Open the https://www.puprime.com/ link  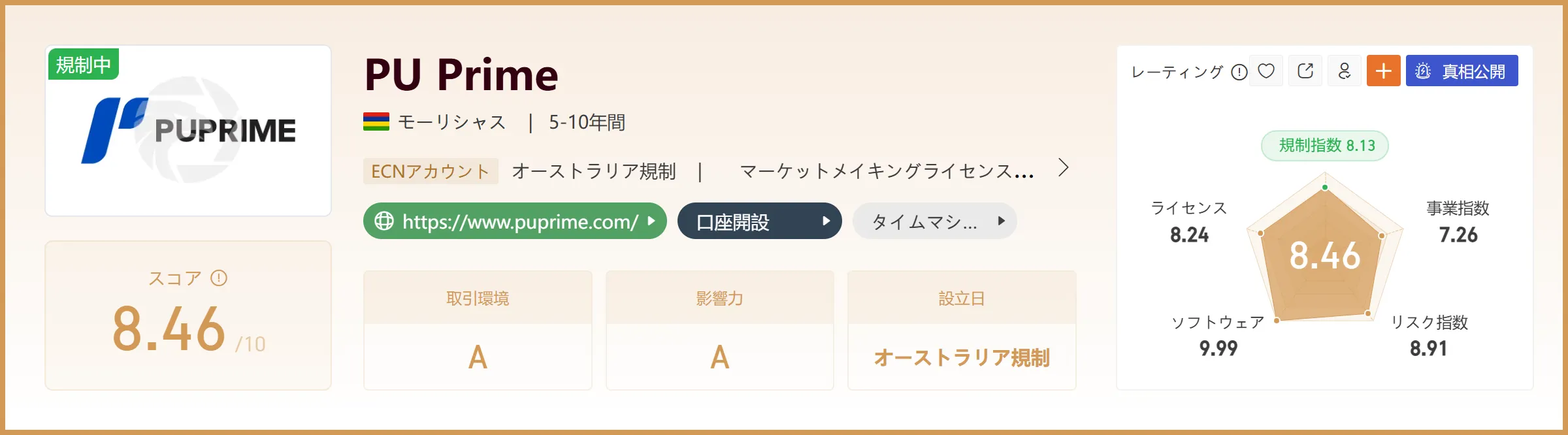pyautogui.click(x=515, y=221)
